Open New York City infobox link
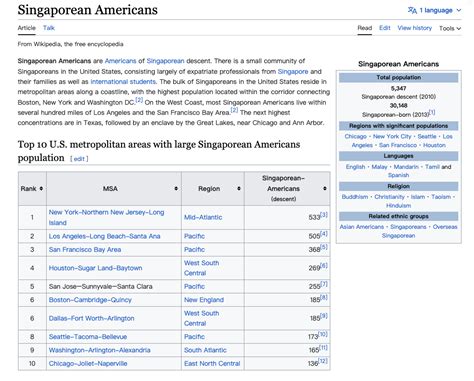The width and height of the screenshot is (474, 381). coord(392,137)
